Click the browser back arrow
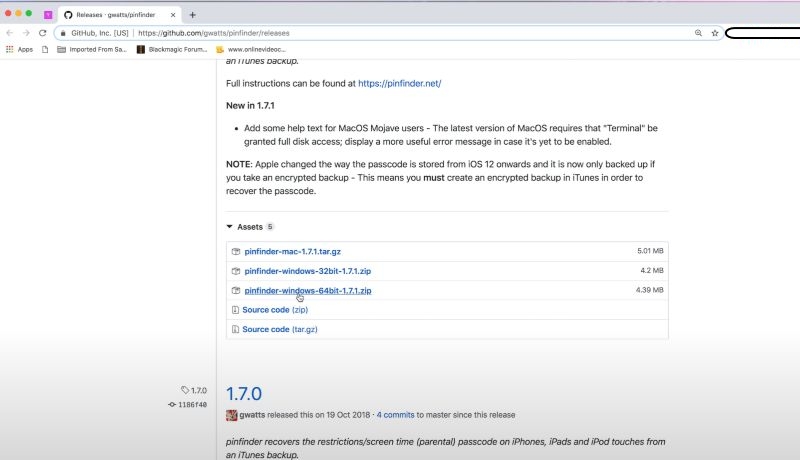This screenshot has height=460, width=800. (x=10, y=33)
